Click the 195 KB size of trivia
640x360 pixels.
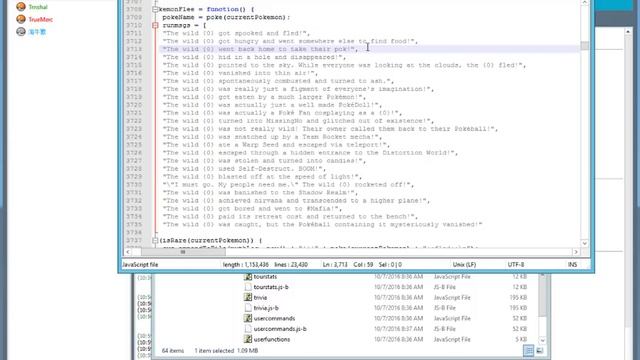tap(518, 298)
